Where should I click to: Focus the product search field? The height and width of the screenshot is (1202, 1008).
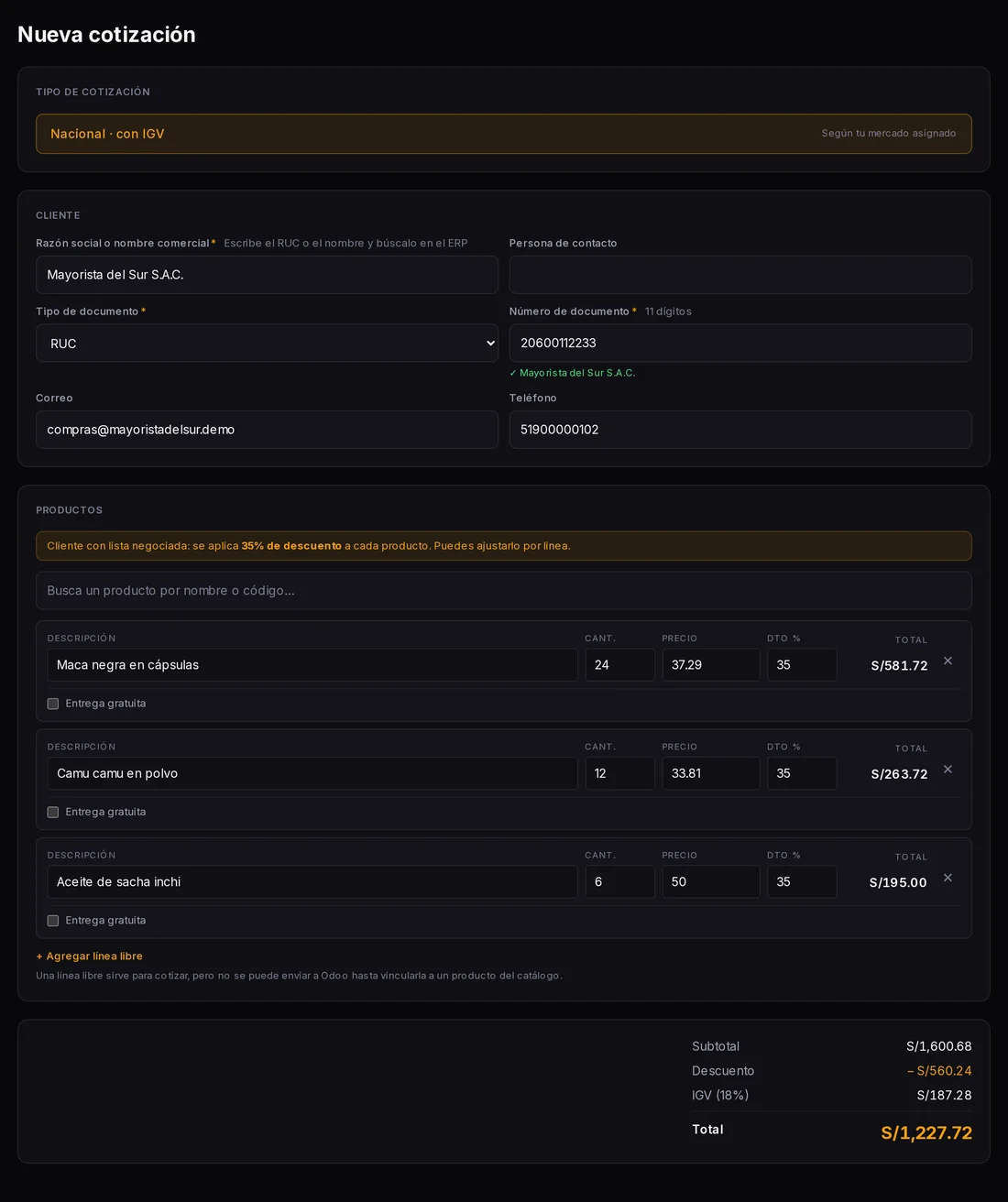point(504,591)
